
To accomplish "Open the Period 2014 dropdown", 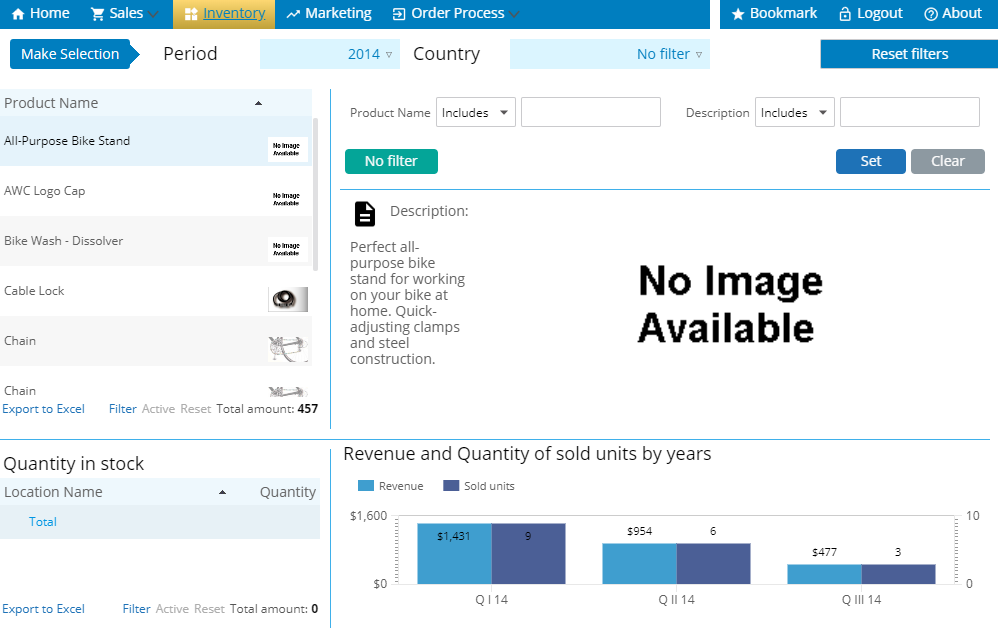I will coord(329,54).
